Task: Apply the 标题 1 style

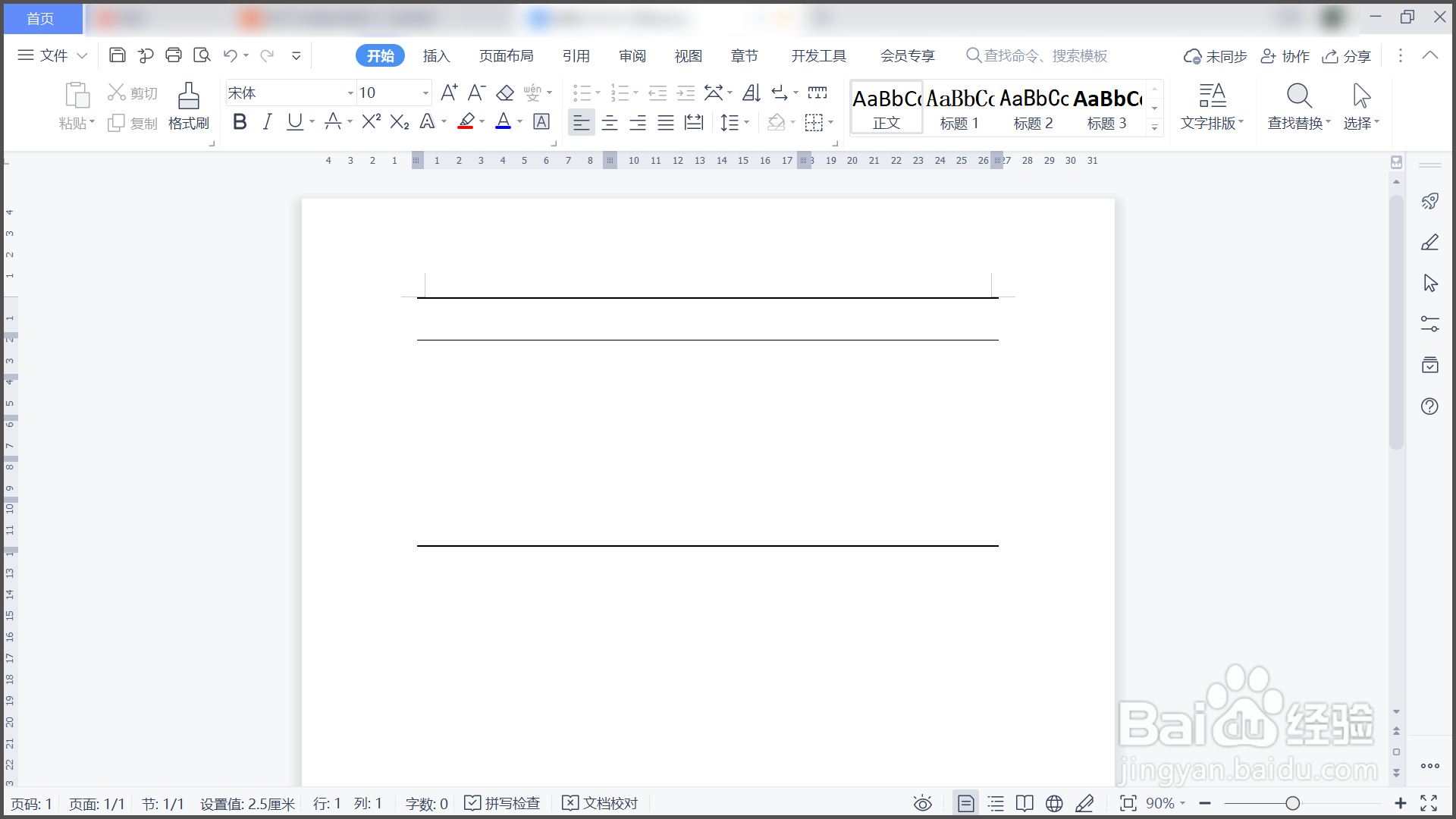Action: pyautogui.click(x=959, y=108)
